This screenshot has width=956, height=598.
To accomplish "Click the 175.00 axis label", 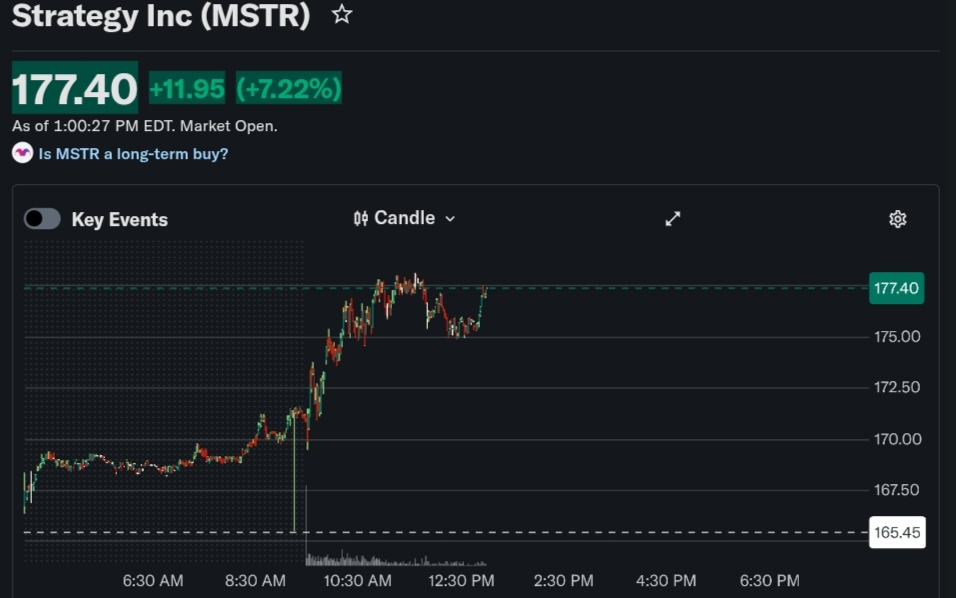I will [897, 336].
